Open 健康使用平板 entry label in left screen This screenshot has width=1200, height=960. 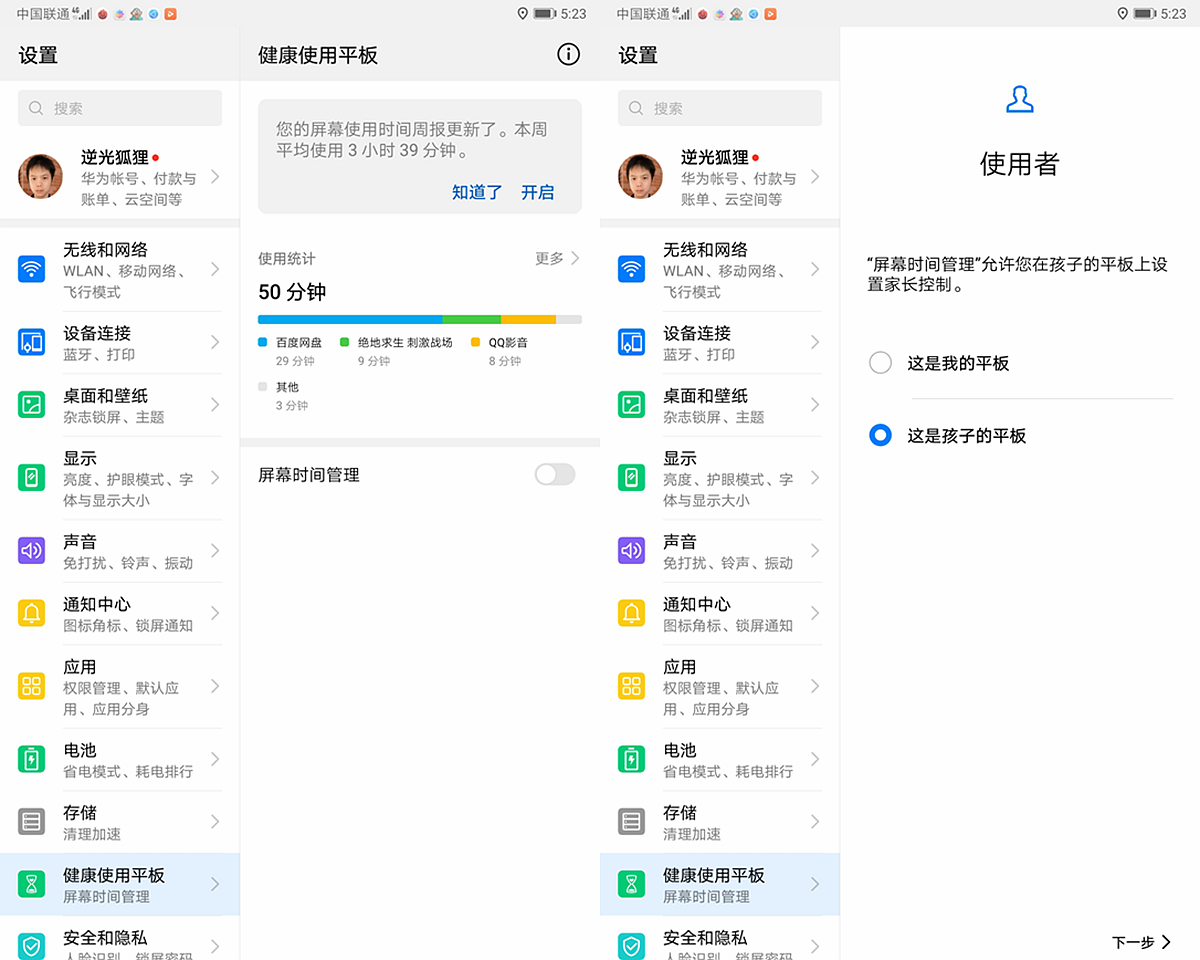113,875
